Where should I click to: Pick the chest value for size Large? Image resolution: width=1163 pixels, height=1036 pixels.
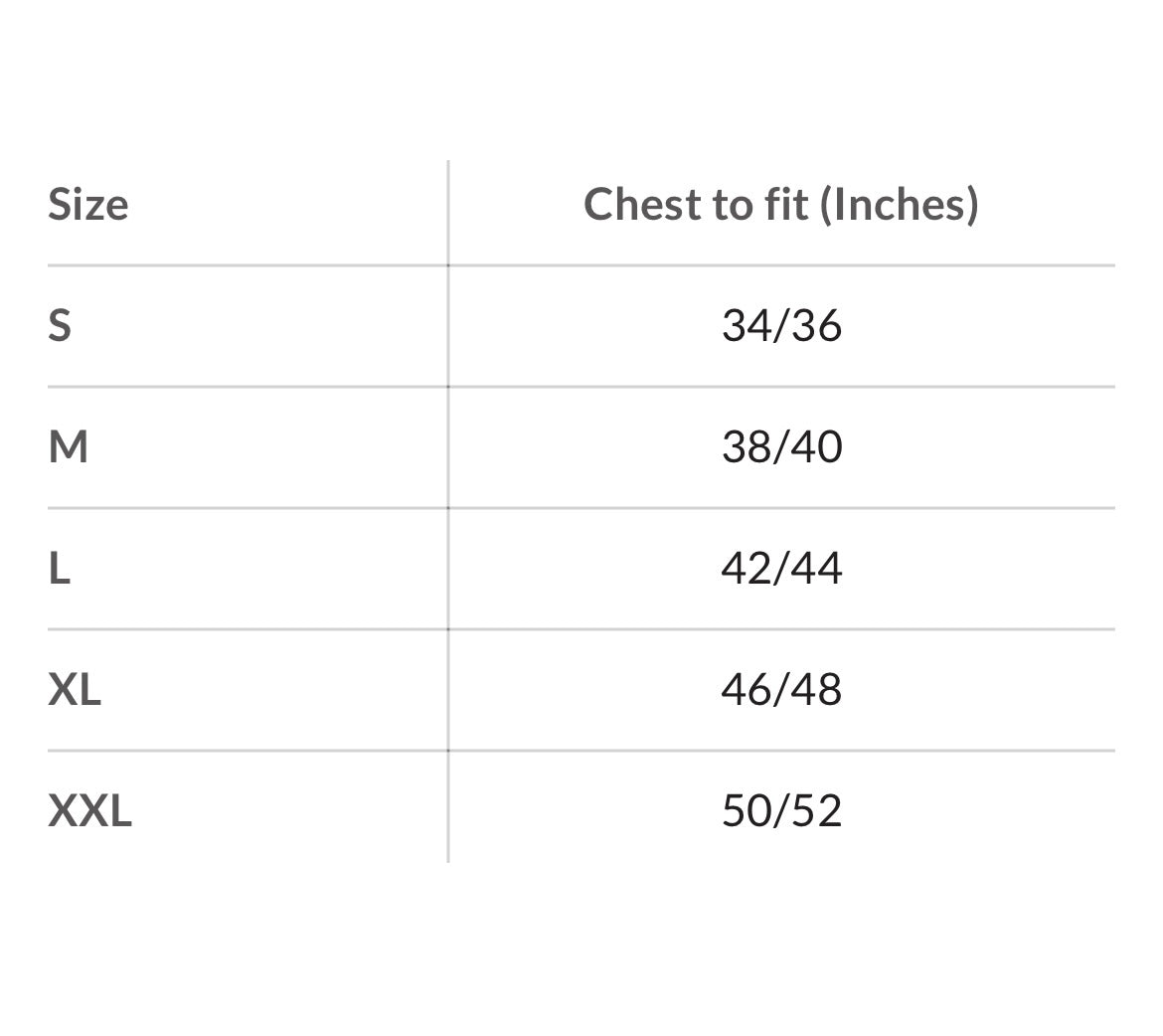tap(781, 569)
